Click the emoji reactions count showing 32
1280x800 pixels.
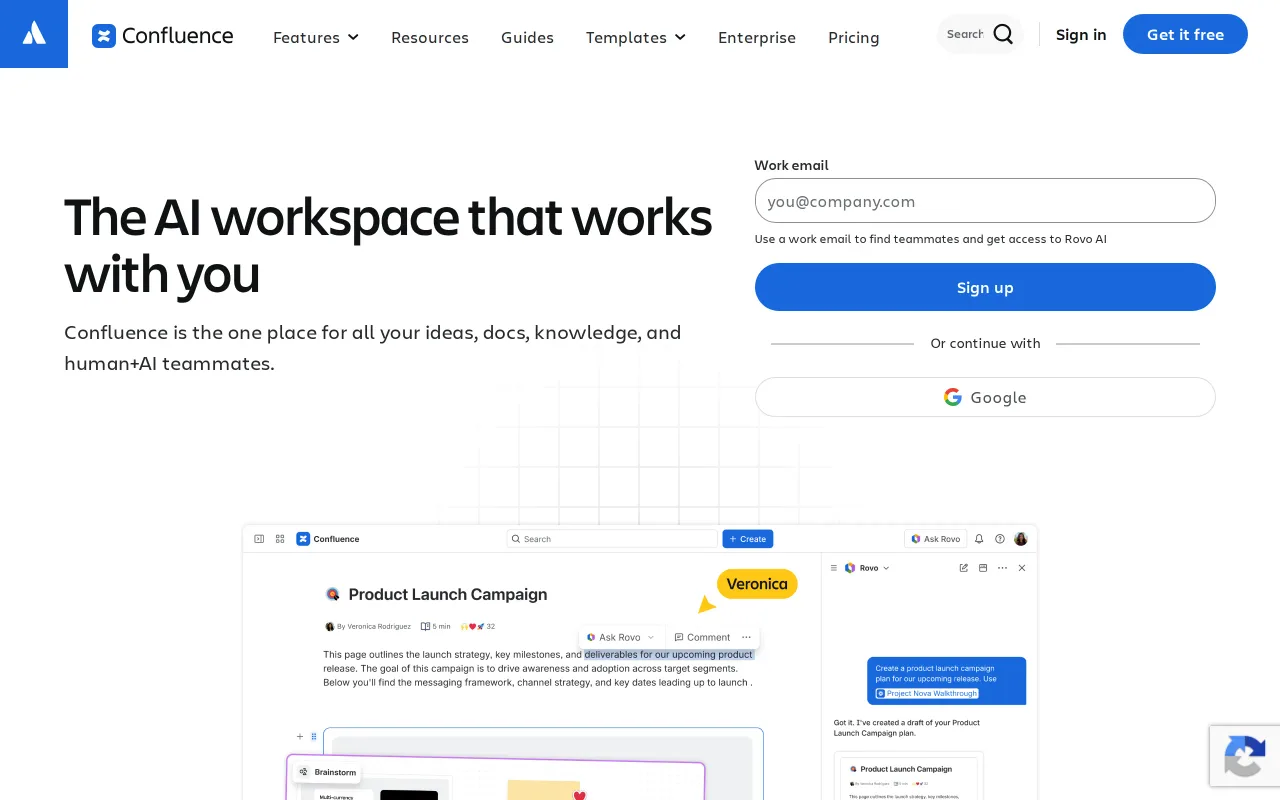tap(478, 627)
